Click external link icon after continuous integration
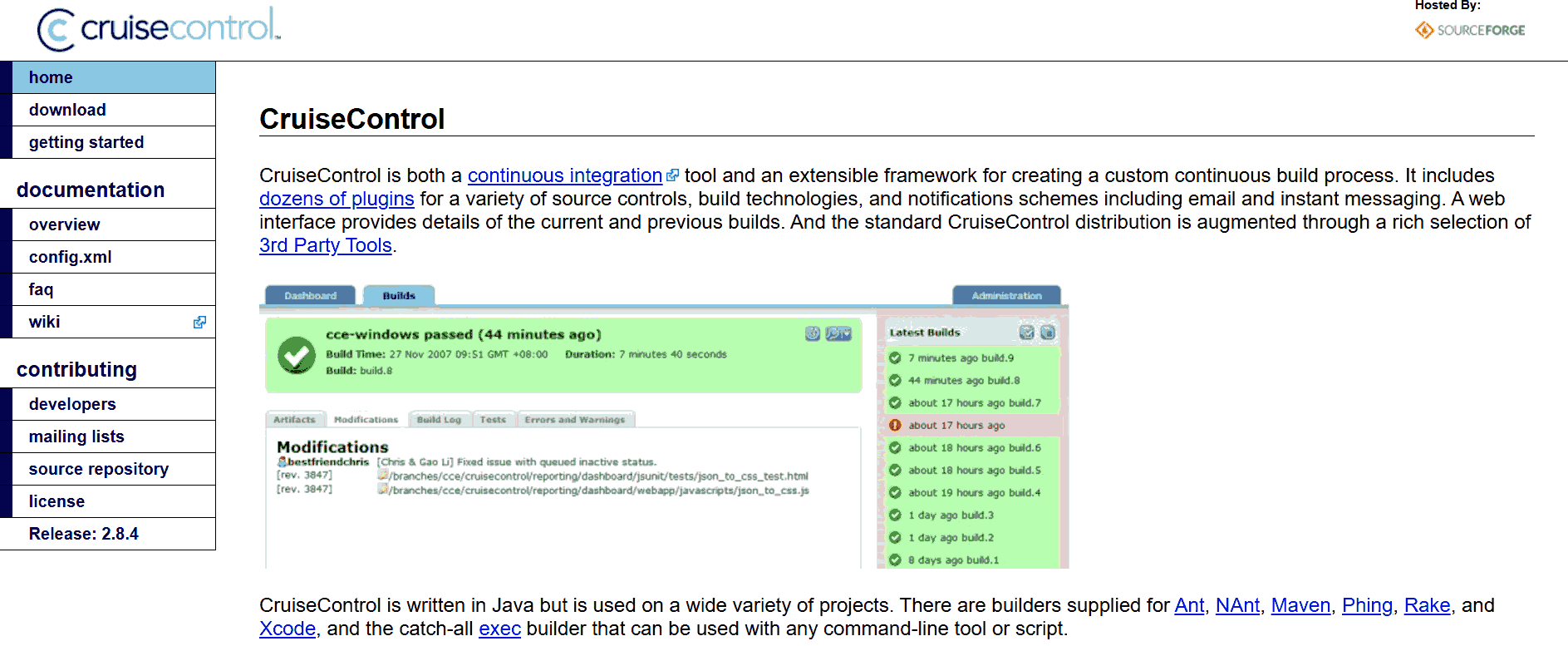 pos(672,176)
